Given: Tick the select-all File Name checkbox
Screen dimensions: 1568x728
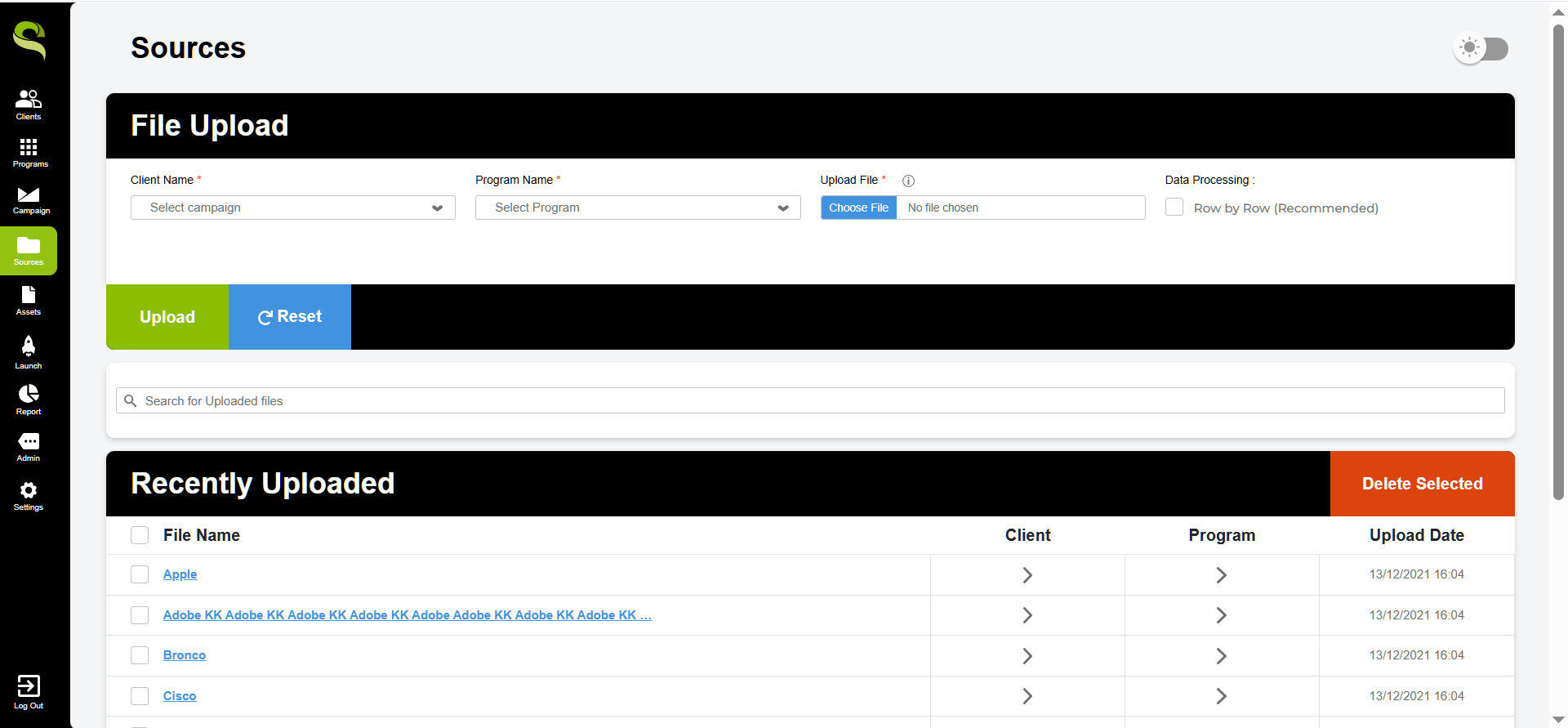Looking at the screenshot, I should tap(140, 535).
